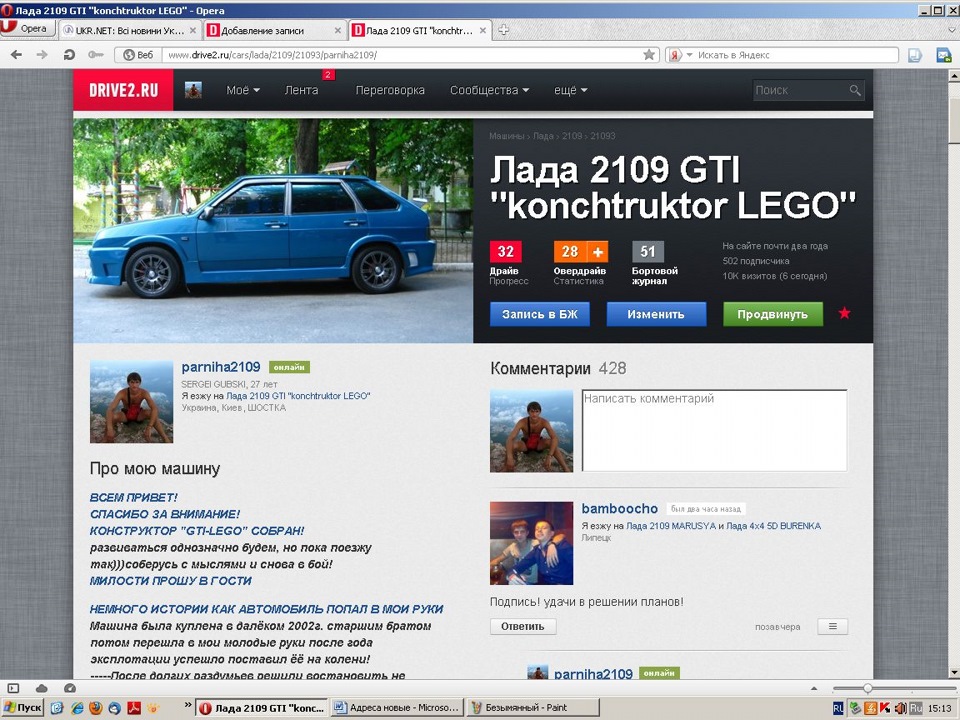Open the Windows Пуск start button
This screenshot has width=960, height=720.
23,708
